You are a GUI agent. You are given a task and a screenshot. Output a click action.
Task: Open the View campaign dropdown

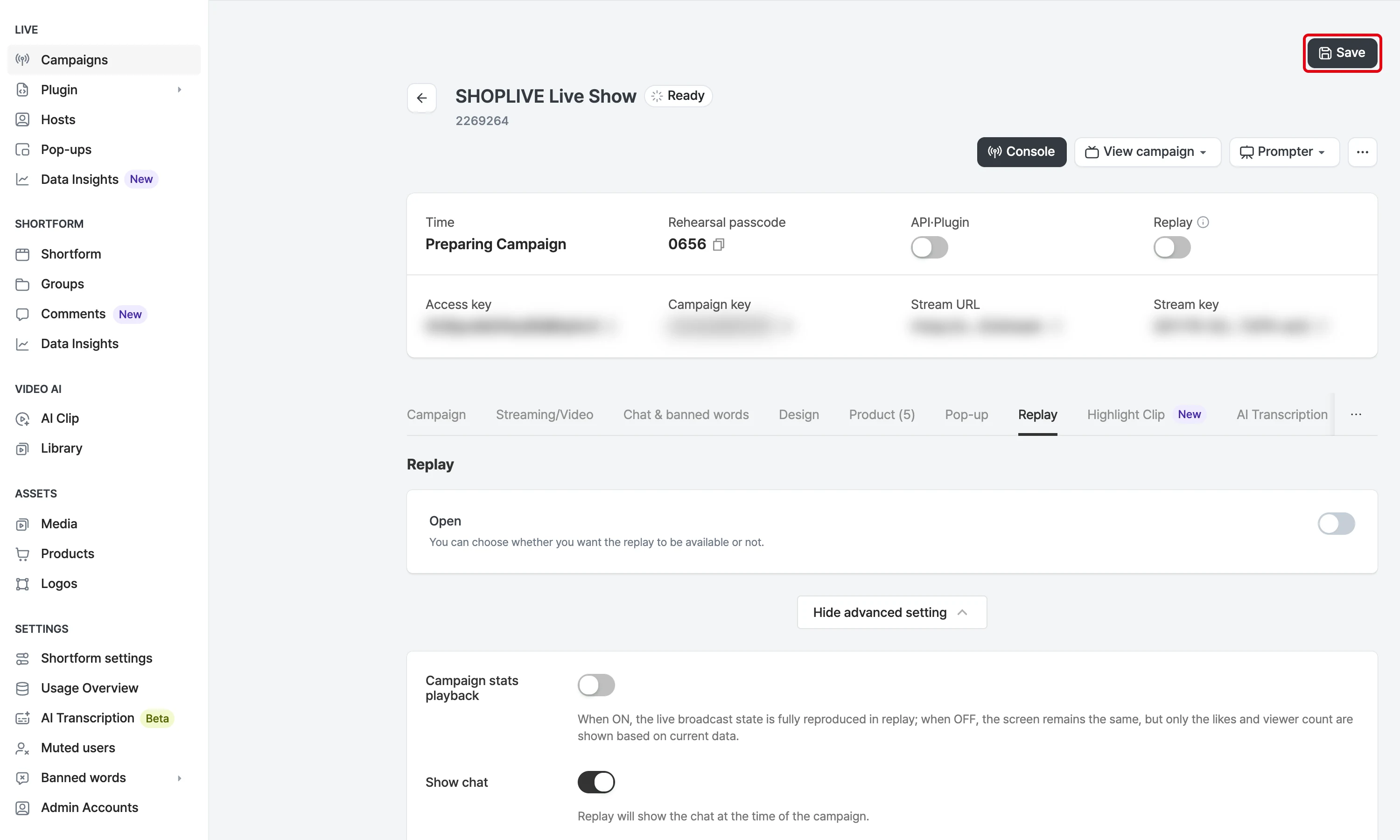click(1147, 152)
